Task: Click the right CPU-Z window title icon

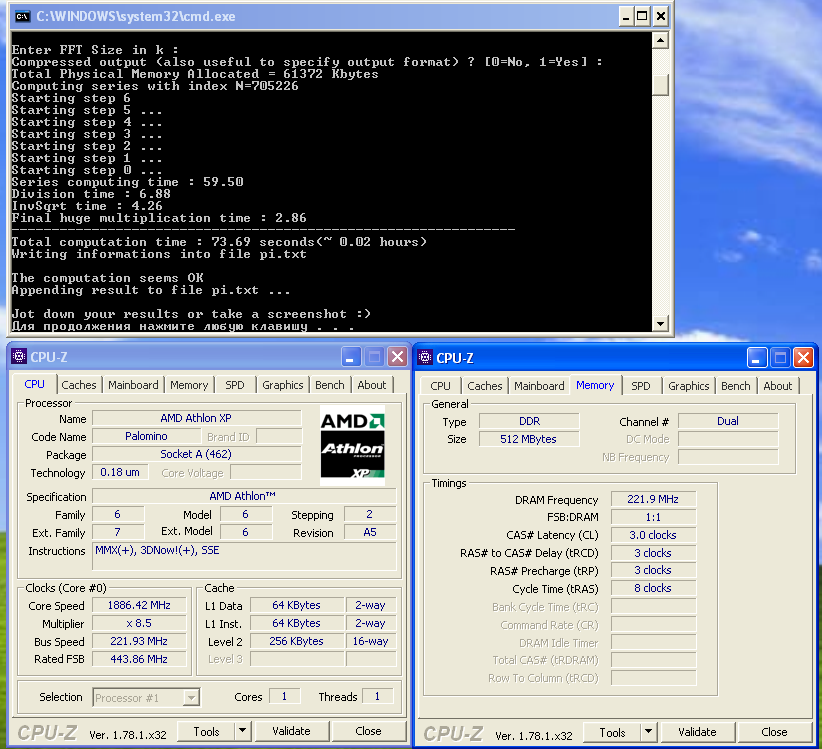Action: [x=425, y=357]
